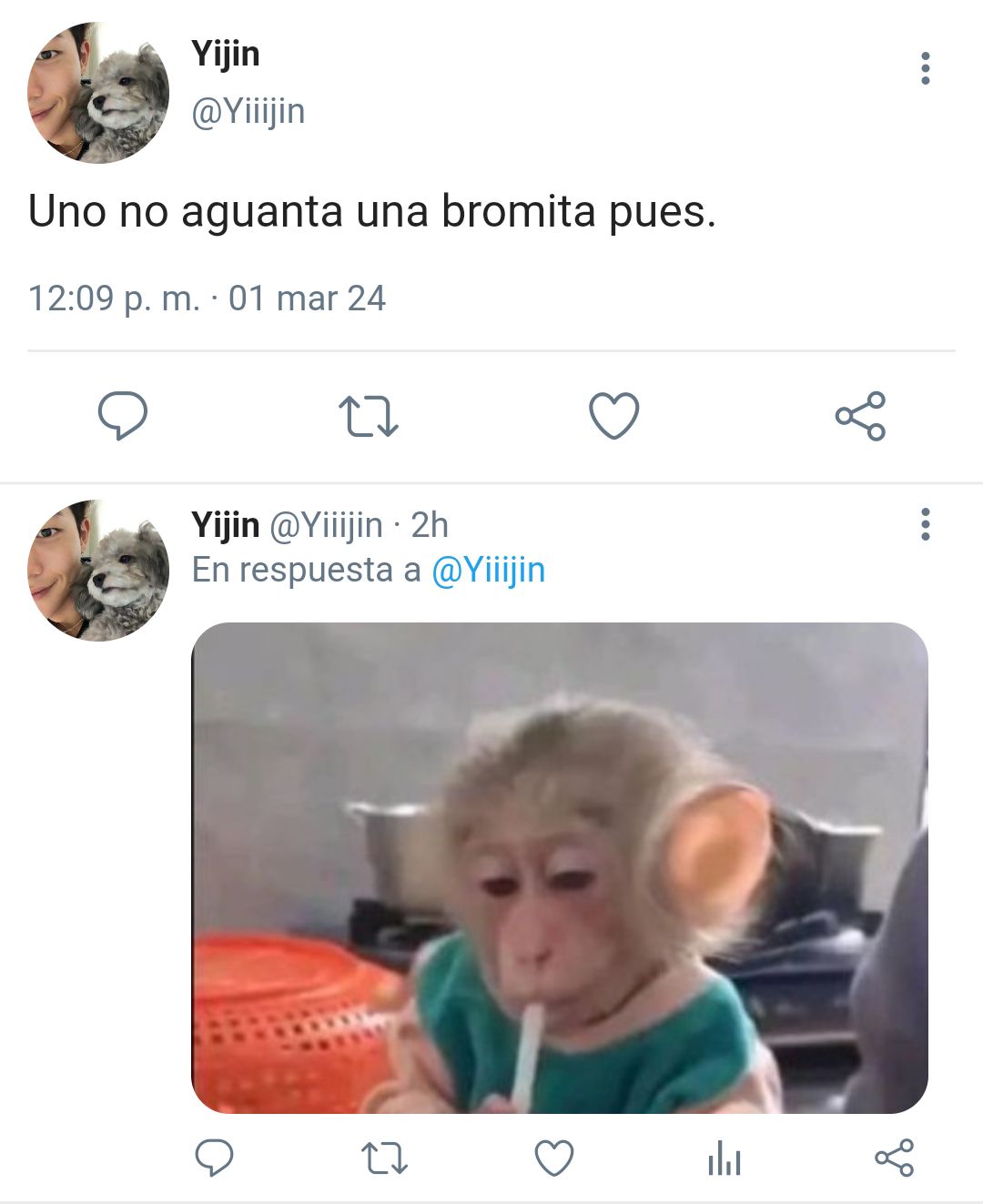983x1204 pixels.
Task: View analytics of the monkey image tweet
Action: [724, 1159]
